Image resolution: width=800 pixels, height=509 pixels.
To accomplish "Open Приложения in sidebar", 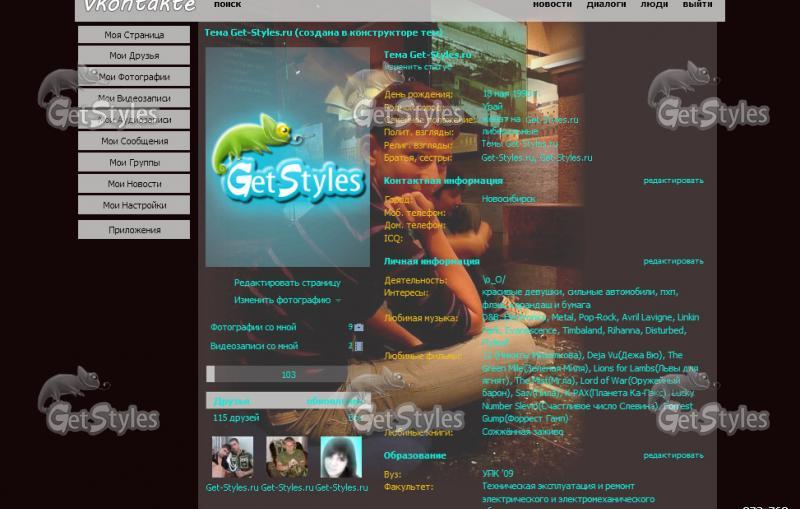I will coord(134,230).
